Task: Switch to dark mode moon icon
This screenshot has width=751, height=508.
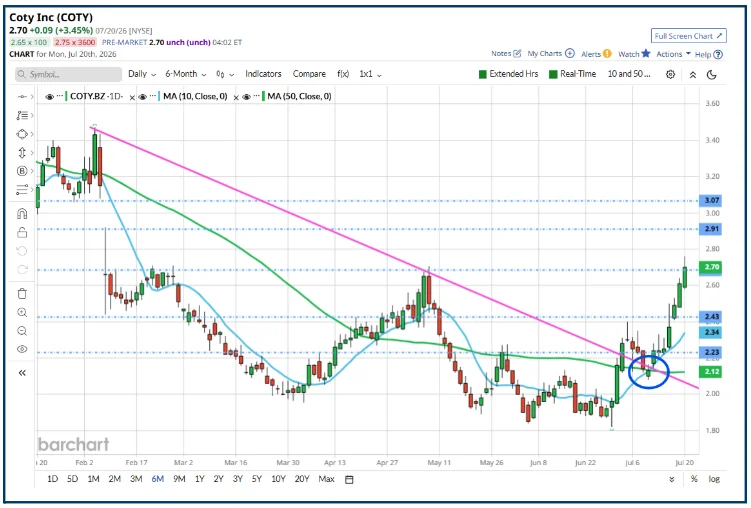Action: tap(712, 74)
